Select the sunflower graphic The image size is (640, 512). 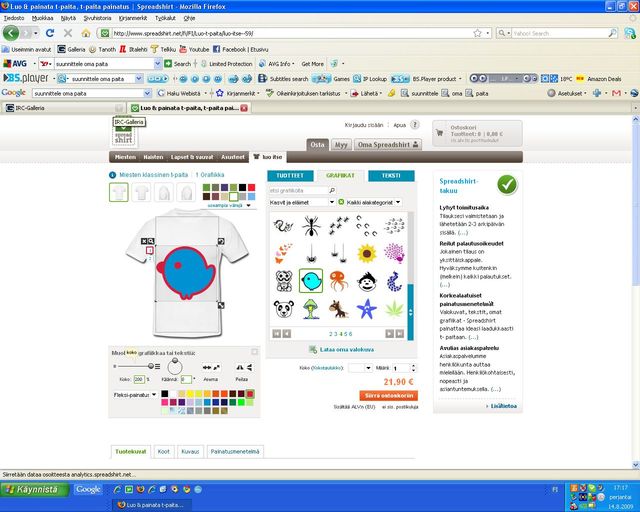tap(366, 252)
